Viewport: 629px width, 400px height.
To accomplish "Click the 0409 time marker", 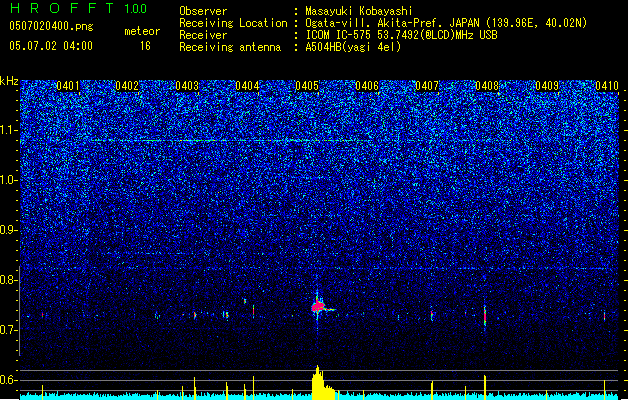I will coord(547,85).
